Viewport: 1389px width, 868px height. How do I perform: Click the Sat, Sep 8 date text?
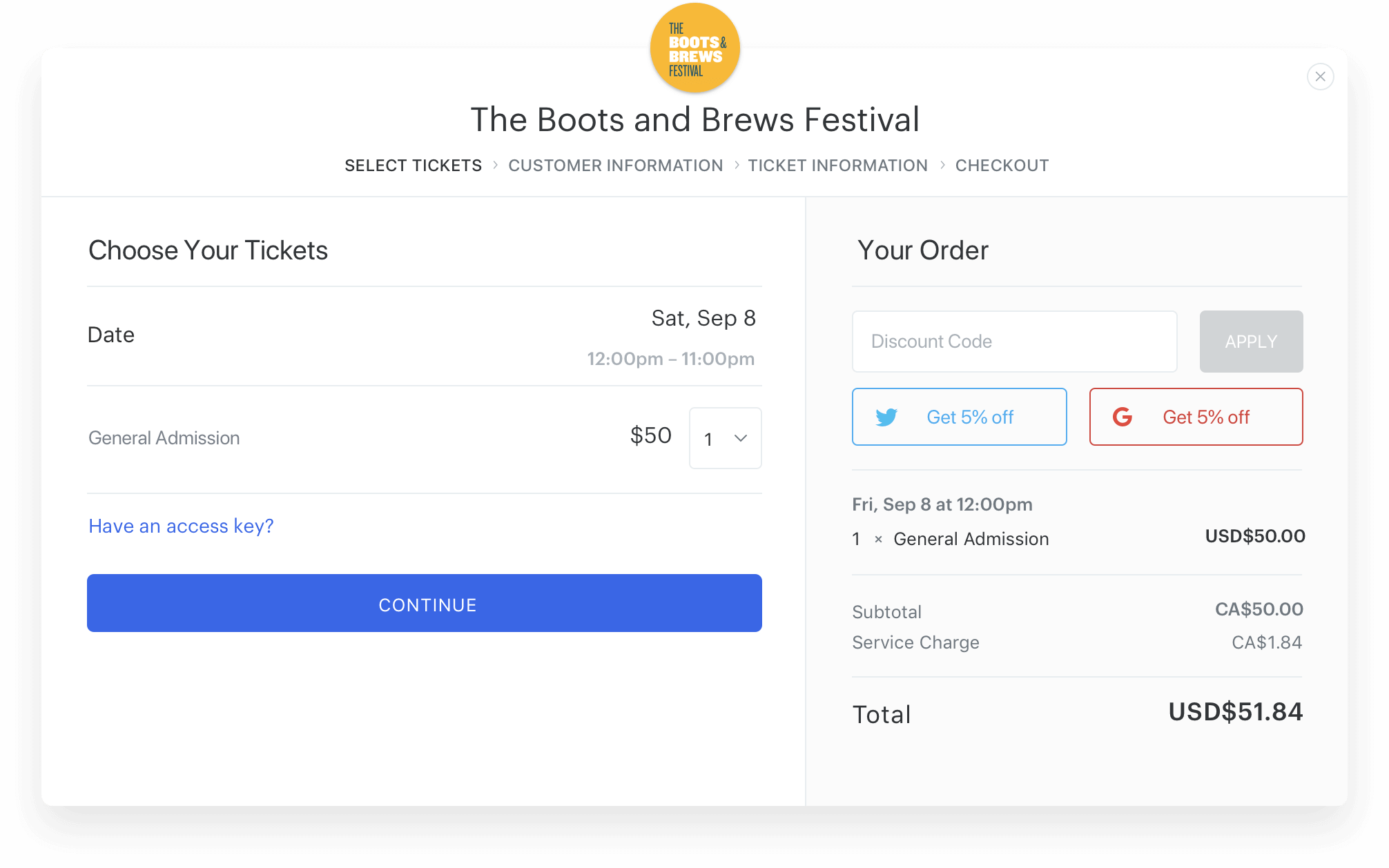(x=703, y=318)
